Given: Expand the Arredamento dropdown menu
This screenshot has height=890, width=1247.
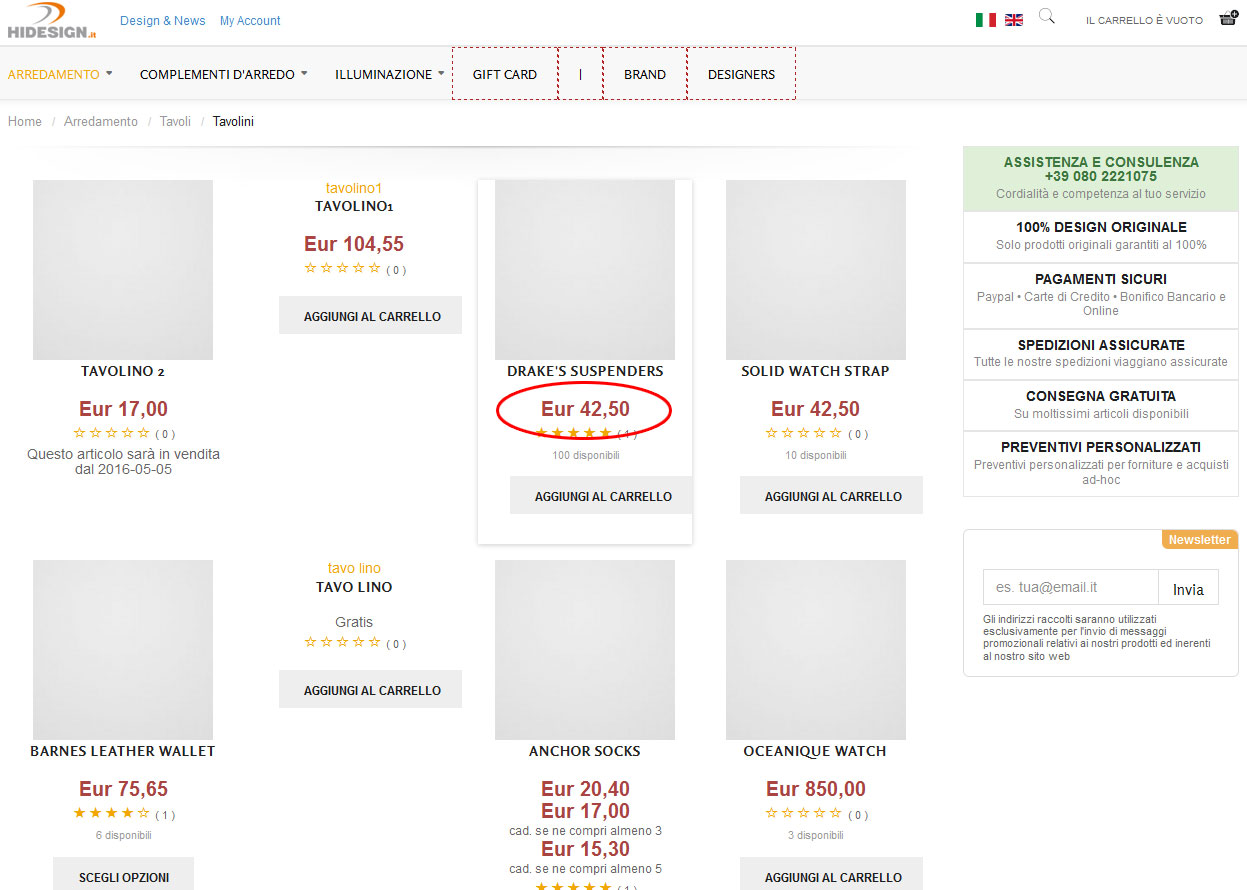Looking at the screenshot, I should coord(60,74).
